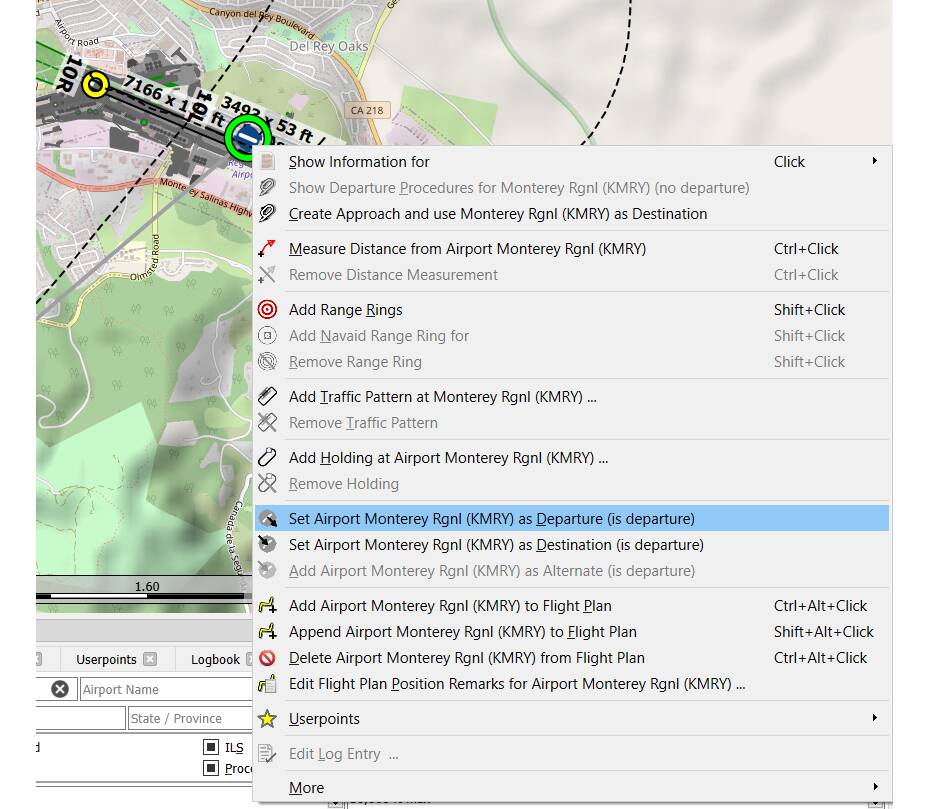The height and width of the screenshot is (809, 929).
Task: Select Edit Flight Plan Position Remarks entry
Action: point(571,684)
